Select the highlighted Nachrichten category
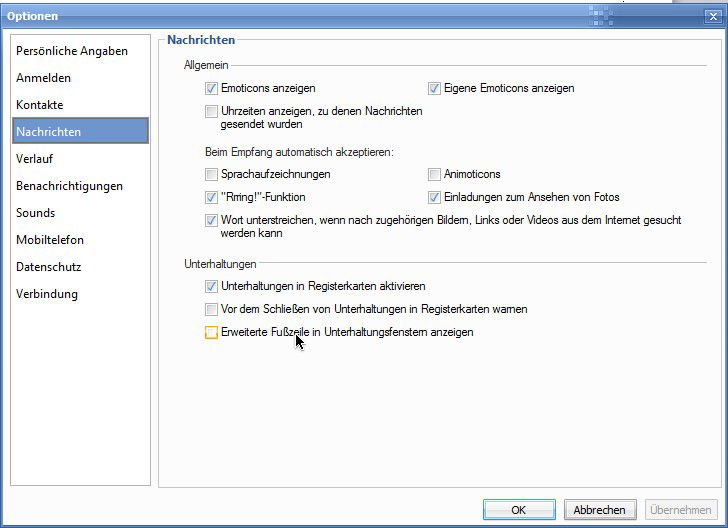 pos(80,131)
